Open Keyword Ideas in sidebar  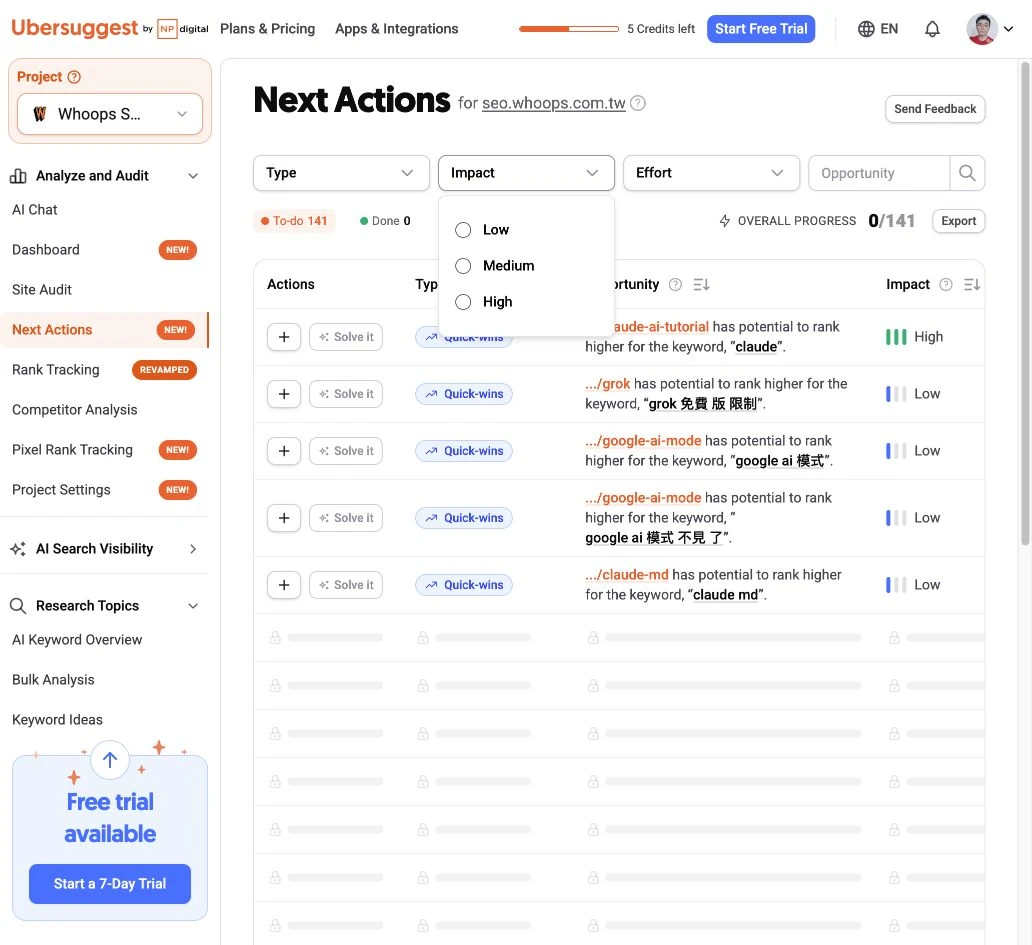[57, 720]
